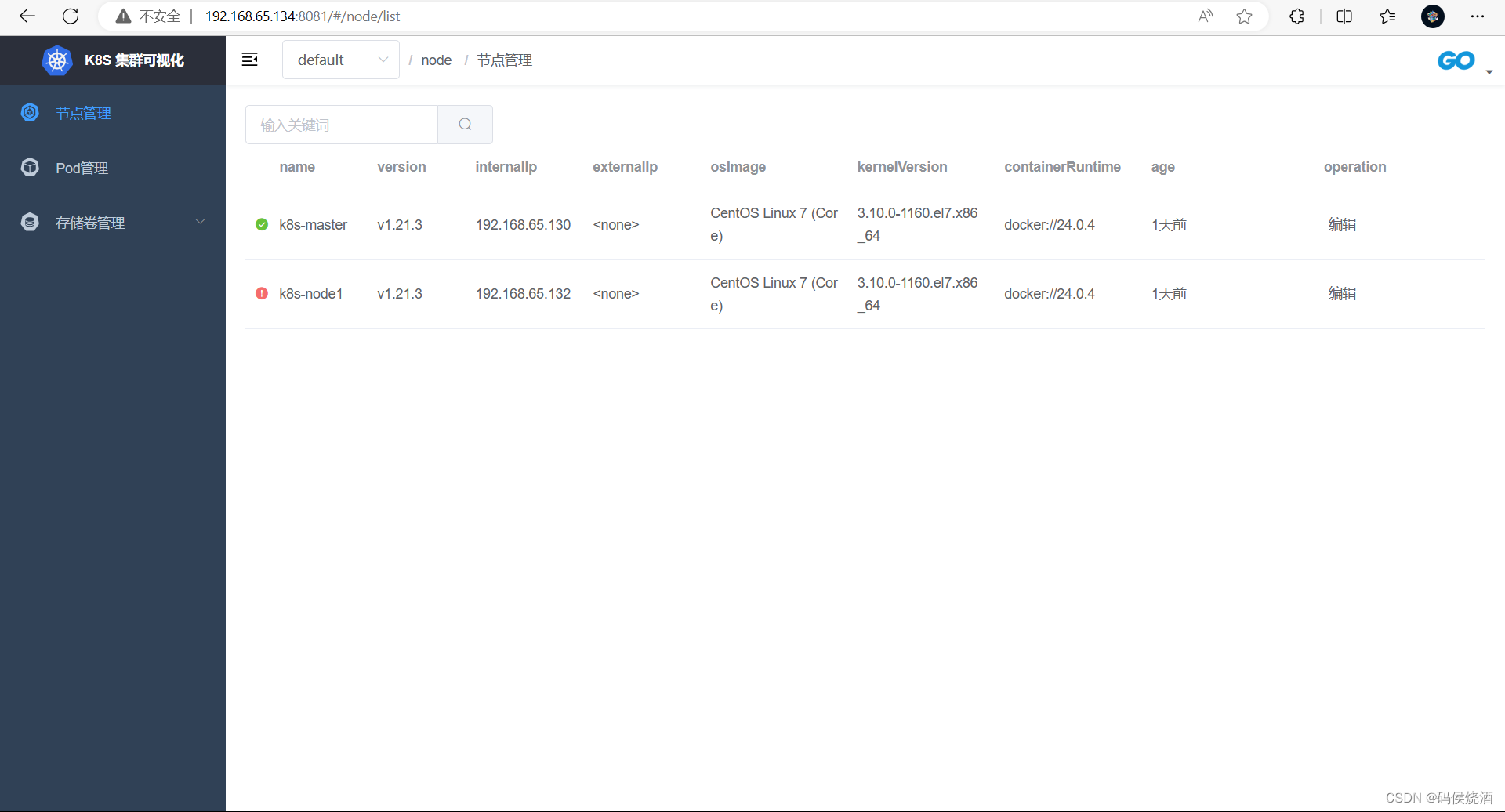Click k8s-master age 1天前
Screen dimensions: 1505x812
click(1169, 225)
